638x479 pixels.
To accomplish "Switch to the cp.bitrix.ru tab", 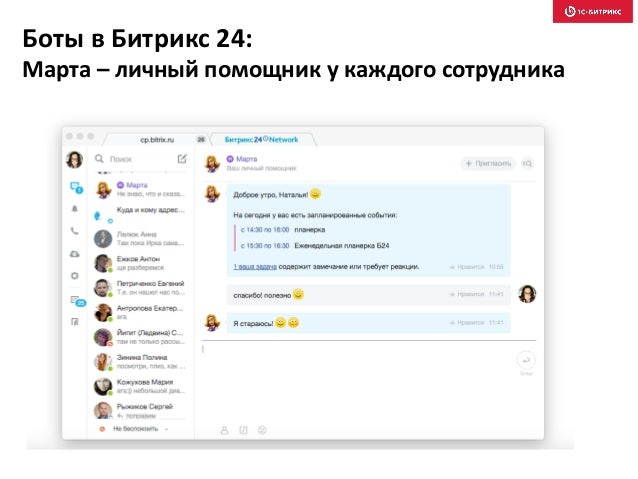I will pos(157,140).
